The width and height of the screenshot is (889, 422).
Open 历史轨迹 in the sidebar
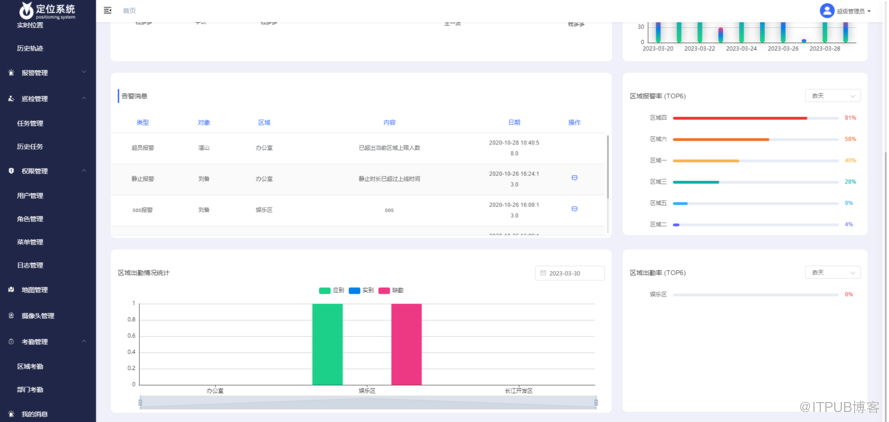pyautogui.click(x=30, y=48)
